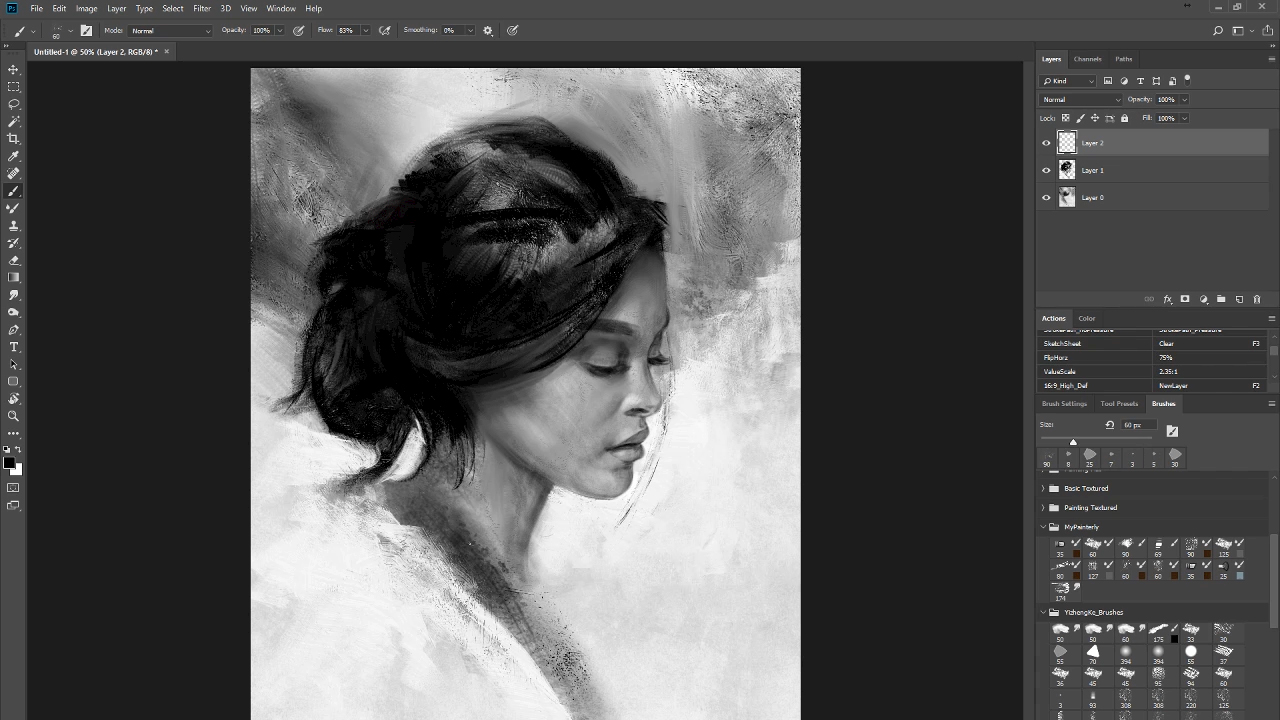Click the brush Size slider

1073,441
